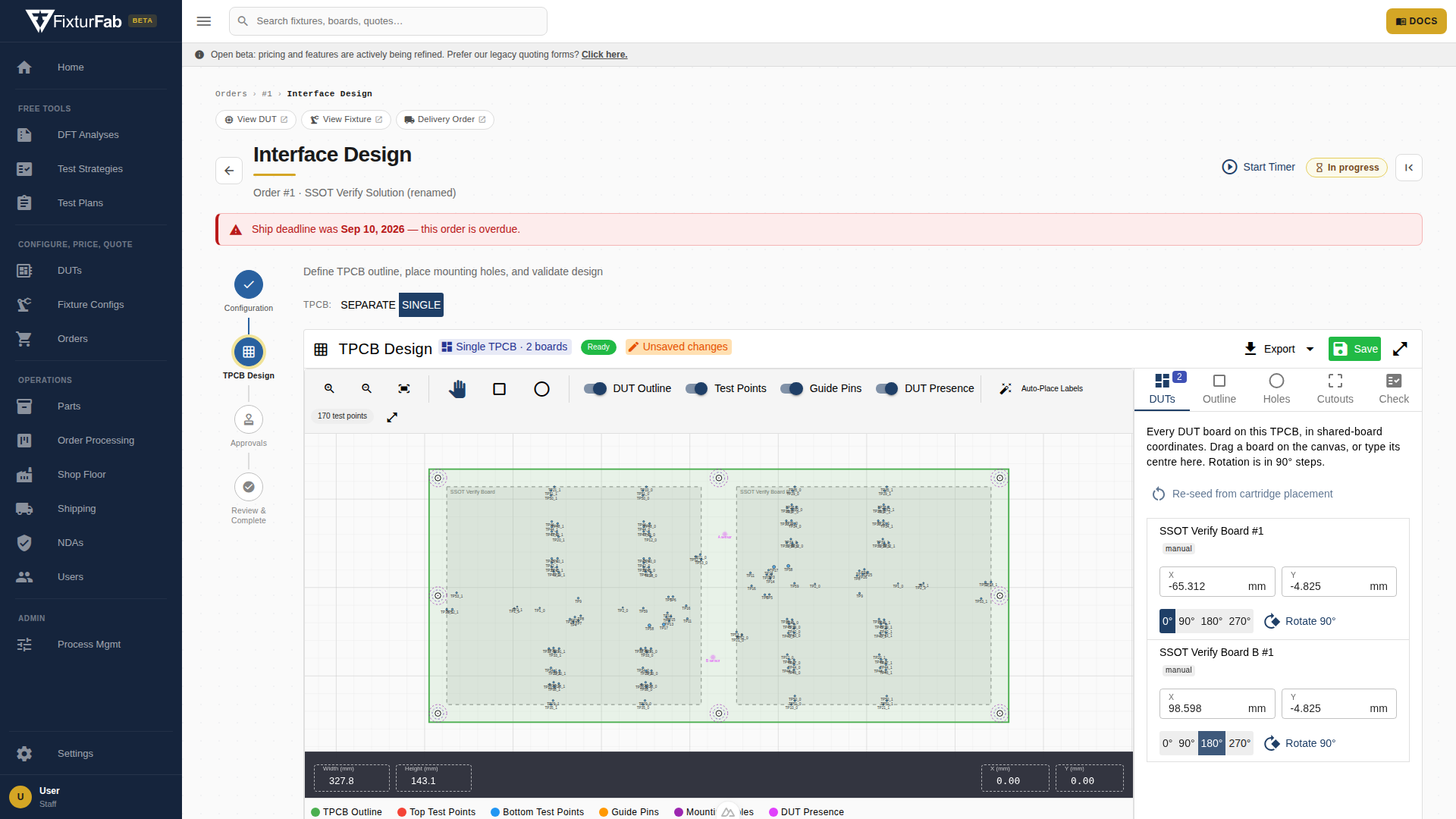Toggle the DUT Presence switch

(x=886, y=389)
